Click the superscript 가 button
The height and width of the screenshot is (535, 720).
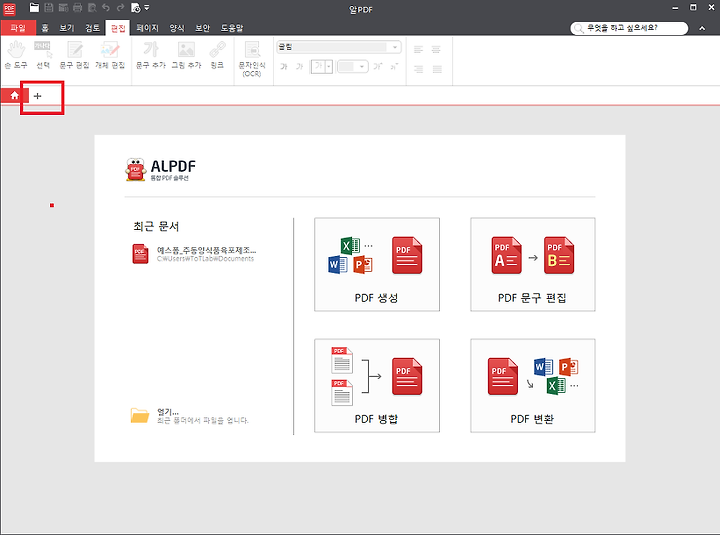pyautogui.click(x=377, y=67)
